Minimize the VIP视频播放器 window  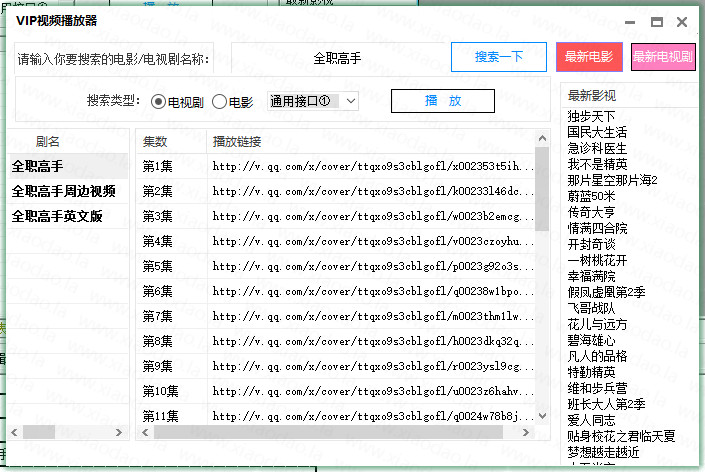631,21
